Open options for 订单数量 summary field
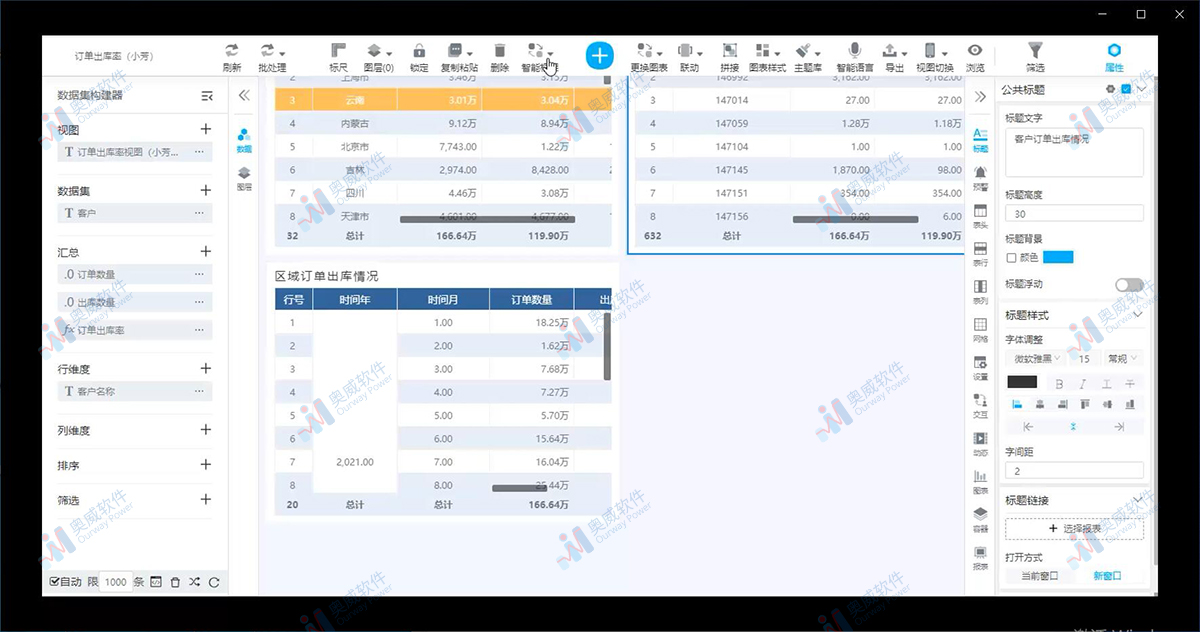This screenshot has width=1200, height=632. click(199, 274)
